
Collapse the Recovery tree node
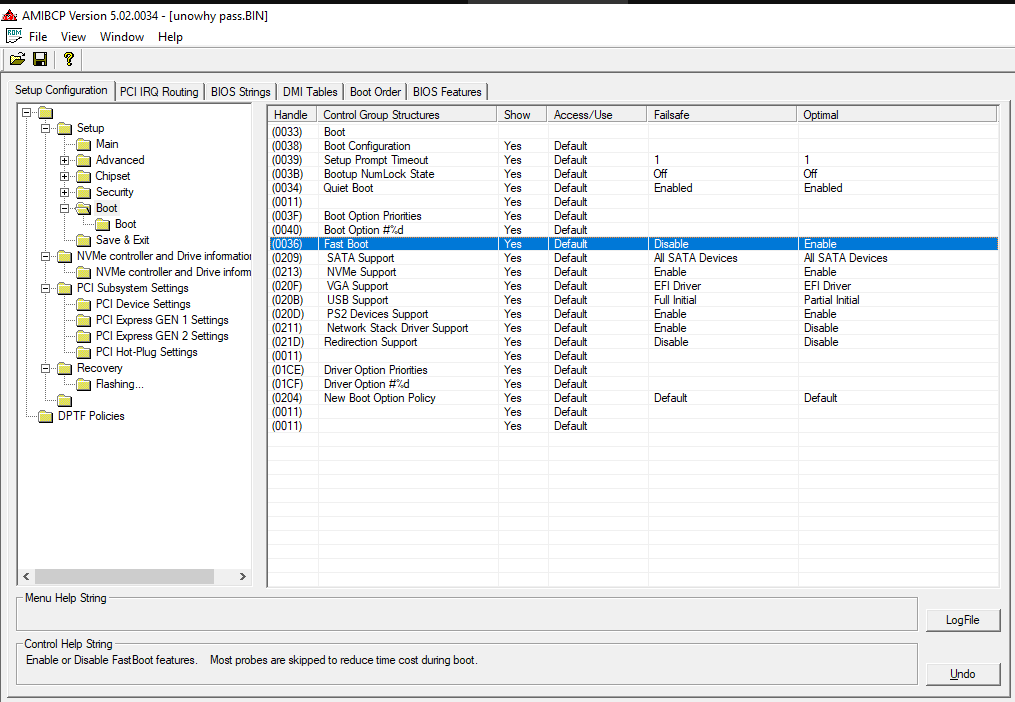click(x=46, y=368)
